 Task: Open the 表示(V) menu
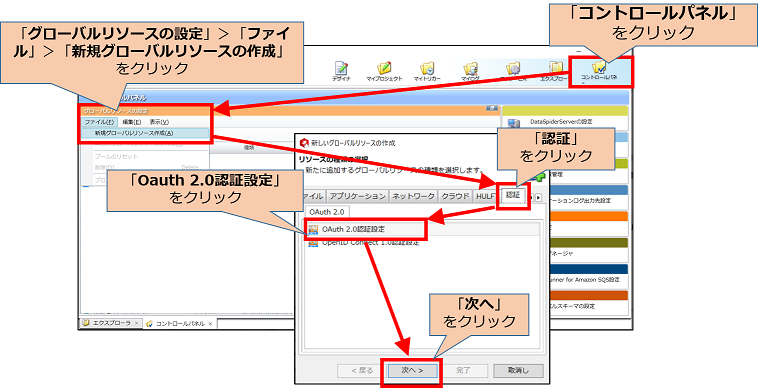click(159, 122)
